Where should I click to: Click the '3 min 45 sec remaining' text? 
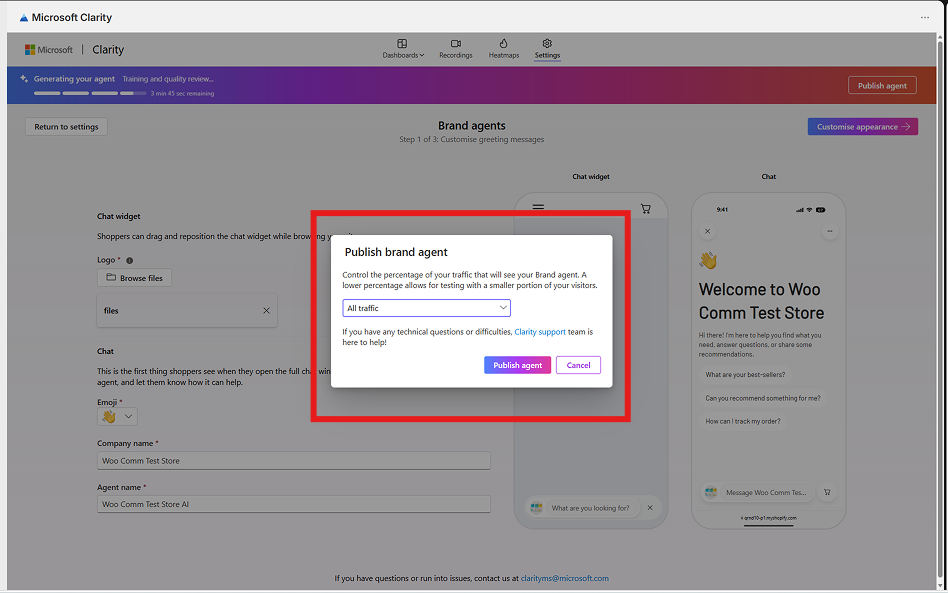pos(182,94)
